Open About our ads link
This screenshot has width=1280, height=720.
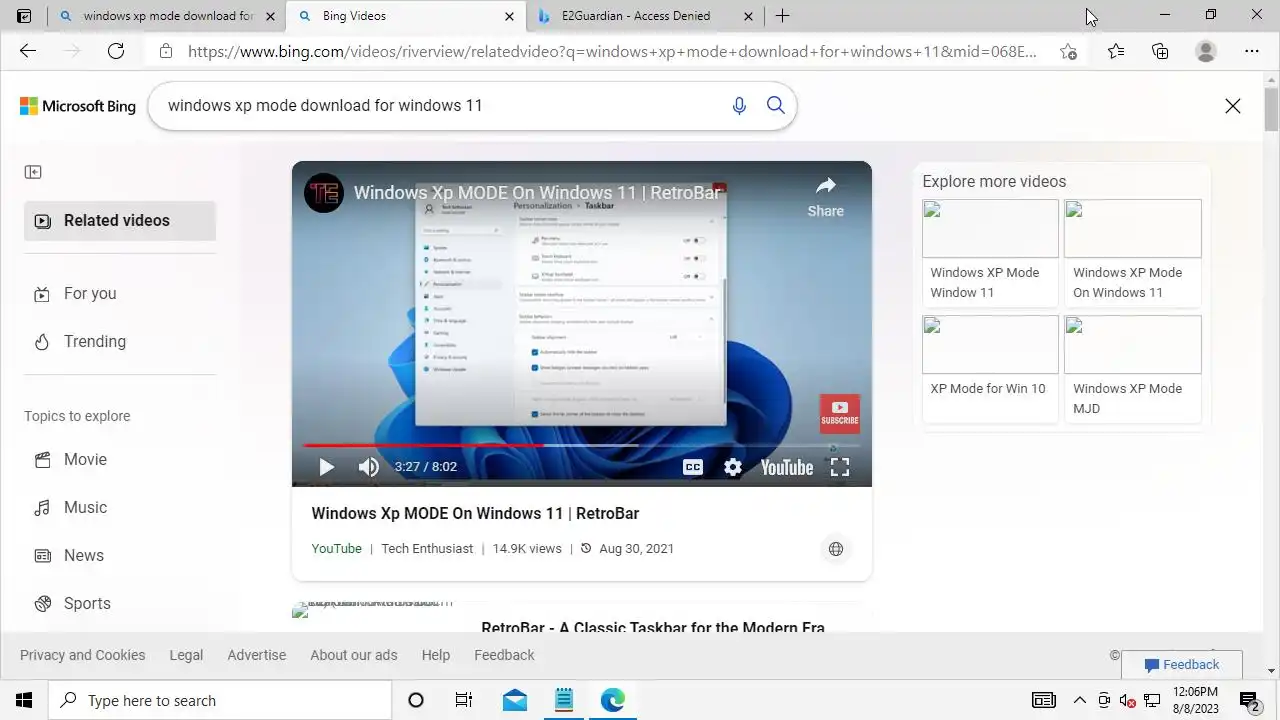click(x=353, y=655)
